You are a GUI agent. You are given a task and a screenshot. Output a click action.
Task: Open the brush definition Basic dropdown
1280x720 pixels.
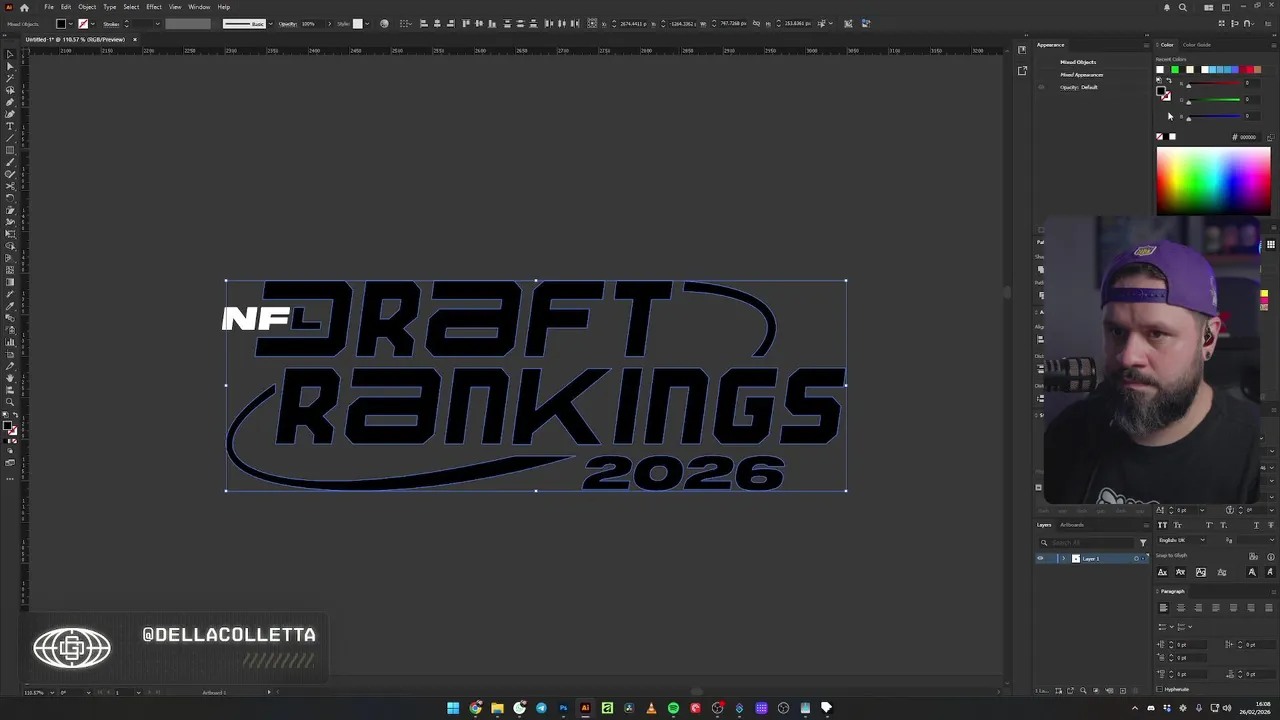pos(268,23)
